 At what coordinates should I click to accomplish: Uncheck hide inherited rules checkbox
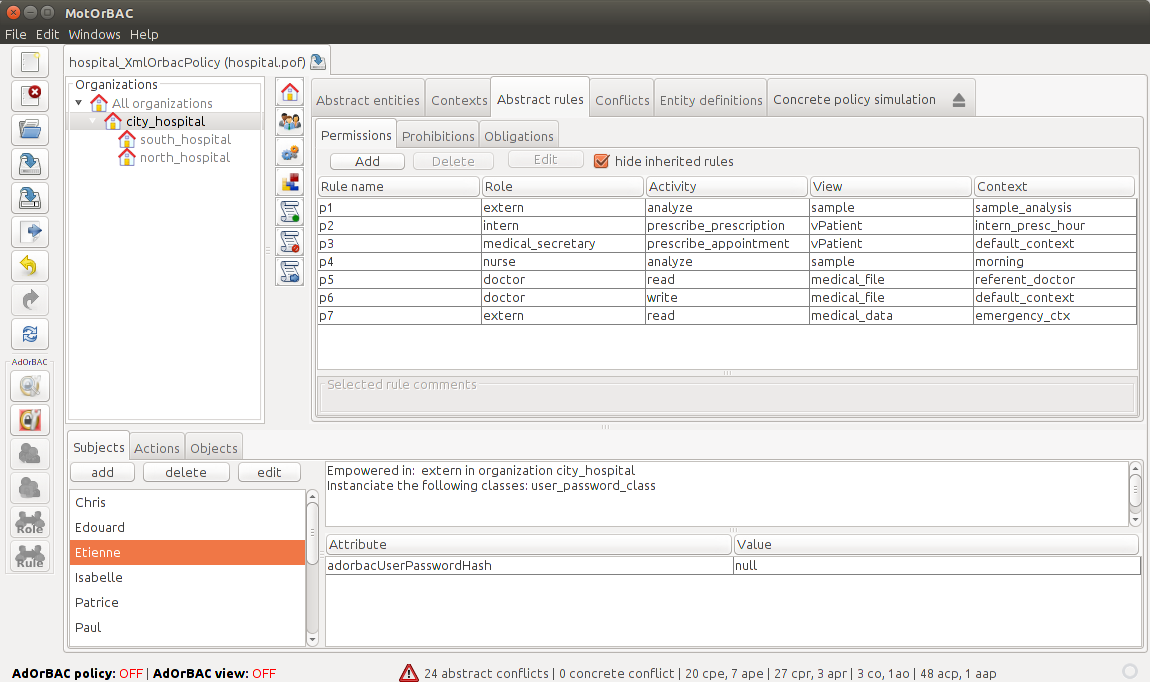(601, 161)
